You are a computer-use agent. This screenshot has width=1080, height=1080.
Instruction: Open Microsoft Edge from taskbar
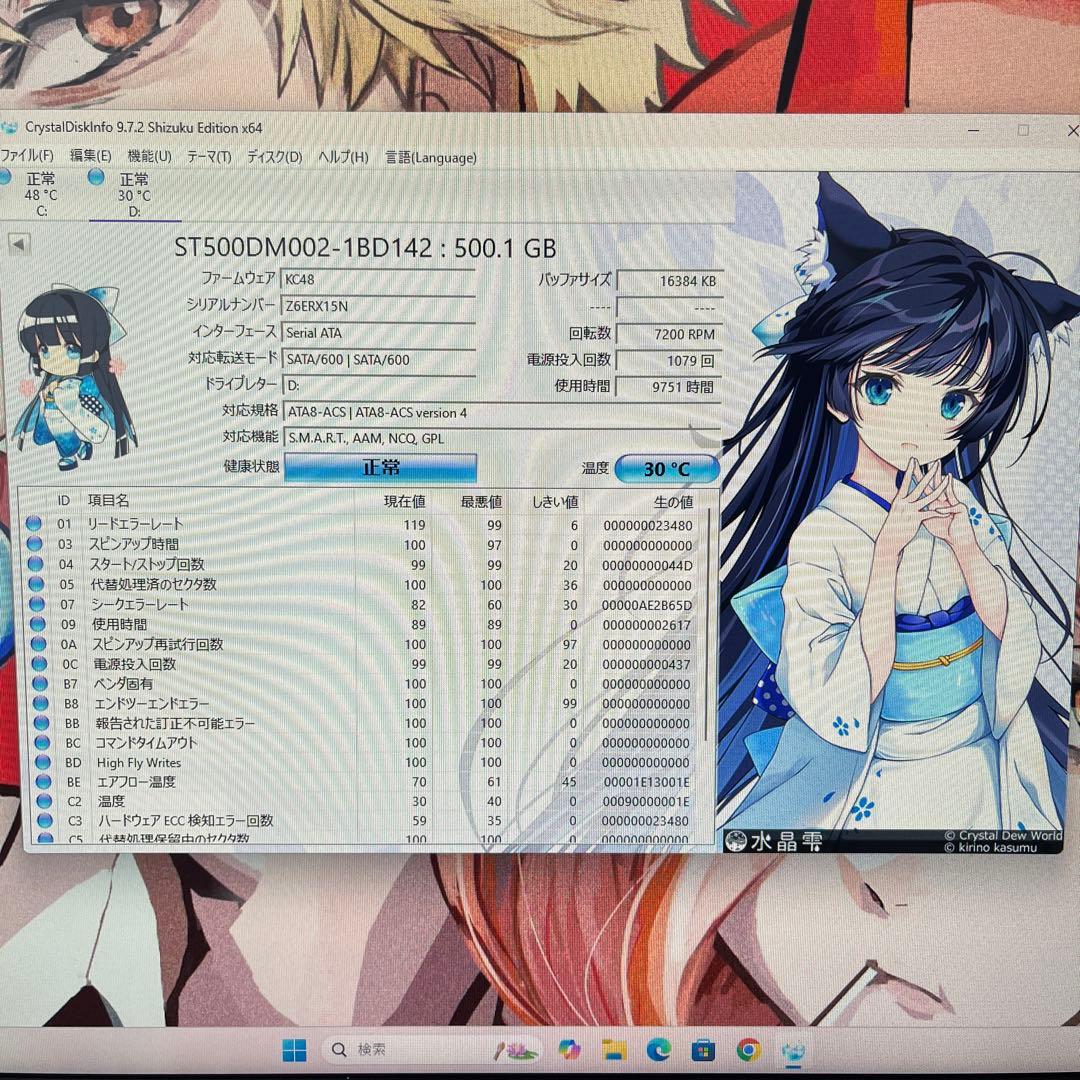(658, 1050)
